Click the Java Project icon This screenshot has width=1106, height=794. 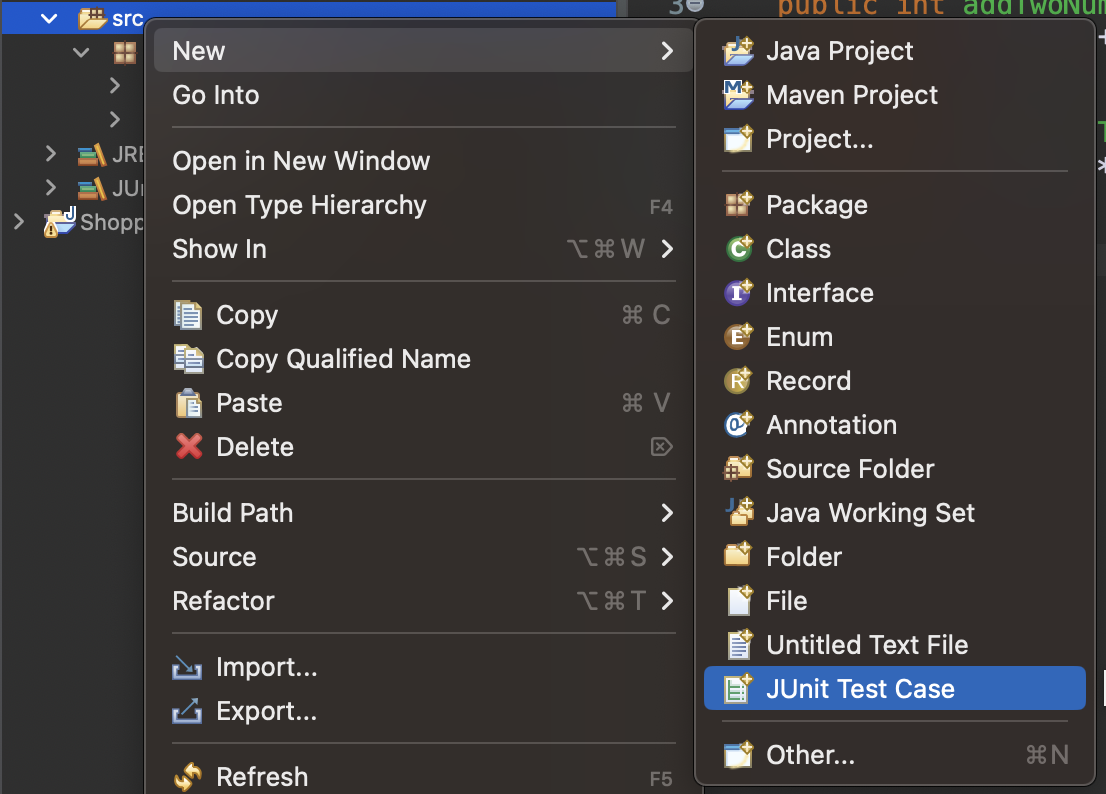click(739, 51)
